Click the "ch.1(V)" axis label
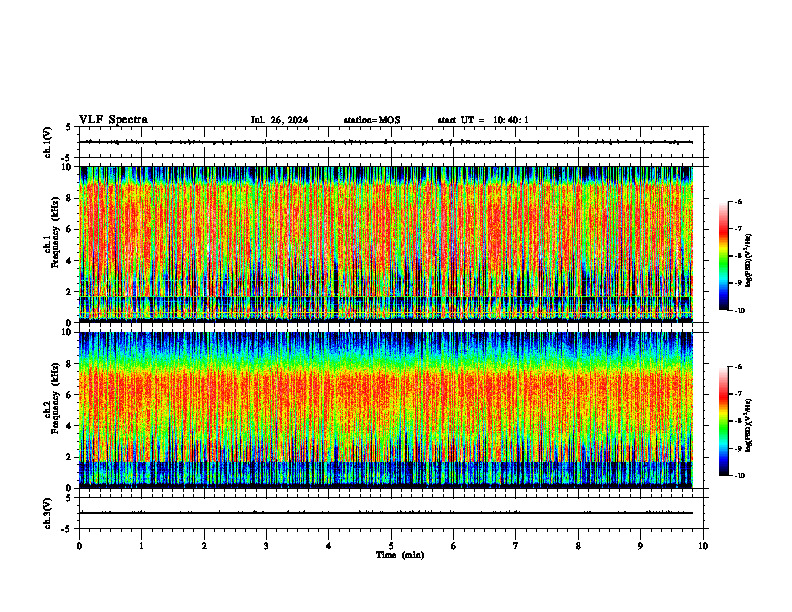This screenshot has width=792, height=612. point(47,142)
